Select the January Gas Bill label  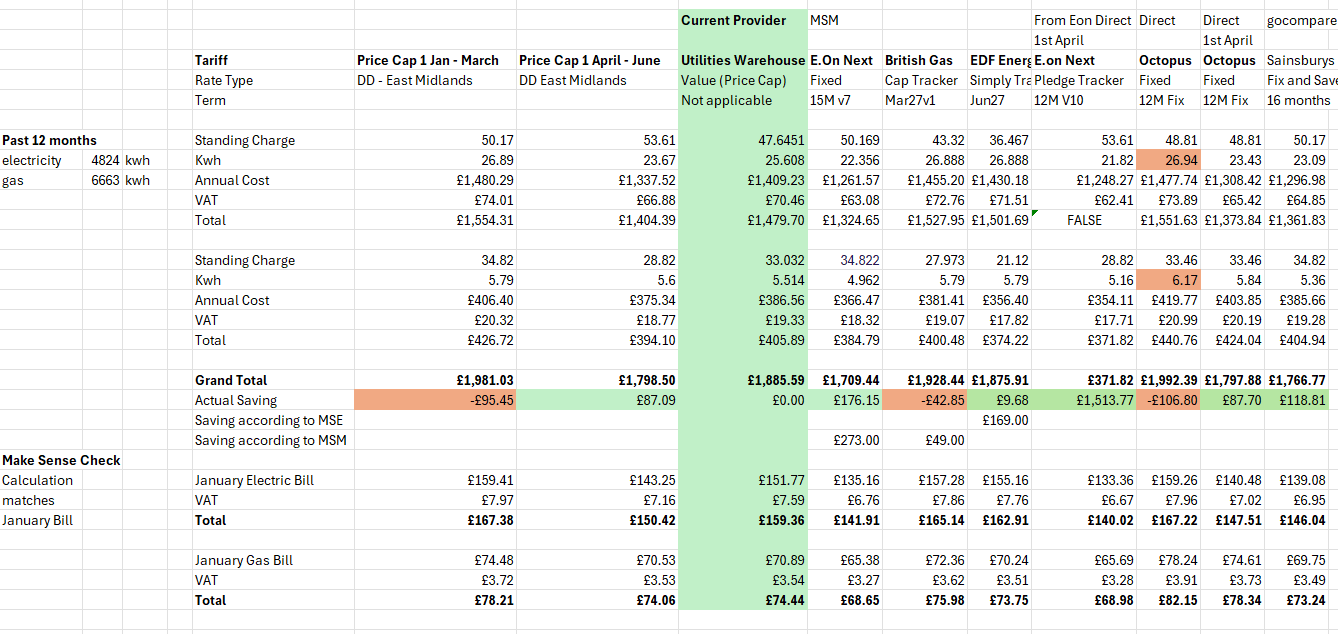point(244,560)
